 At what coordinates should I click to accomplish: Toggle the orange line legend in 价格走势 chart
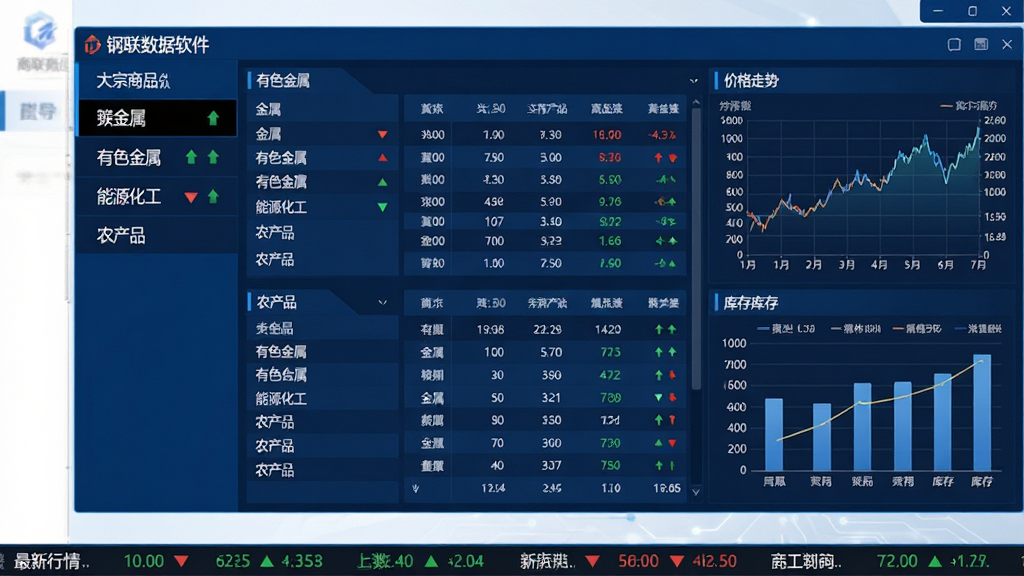[969, 105]
